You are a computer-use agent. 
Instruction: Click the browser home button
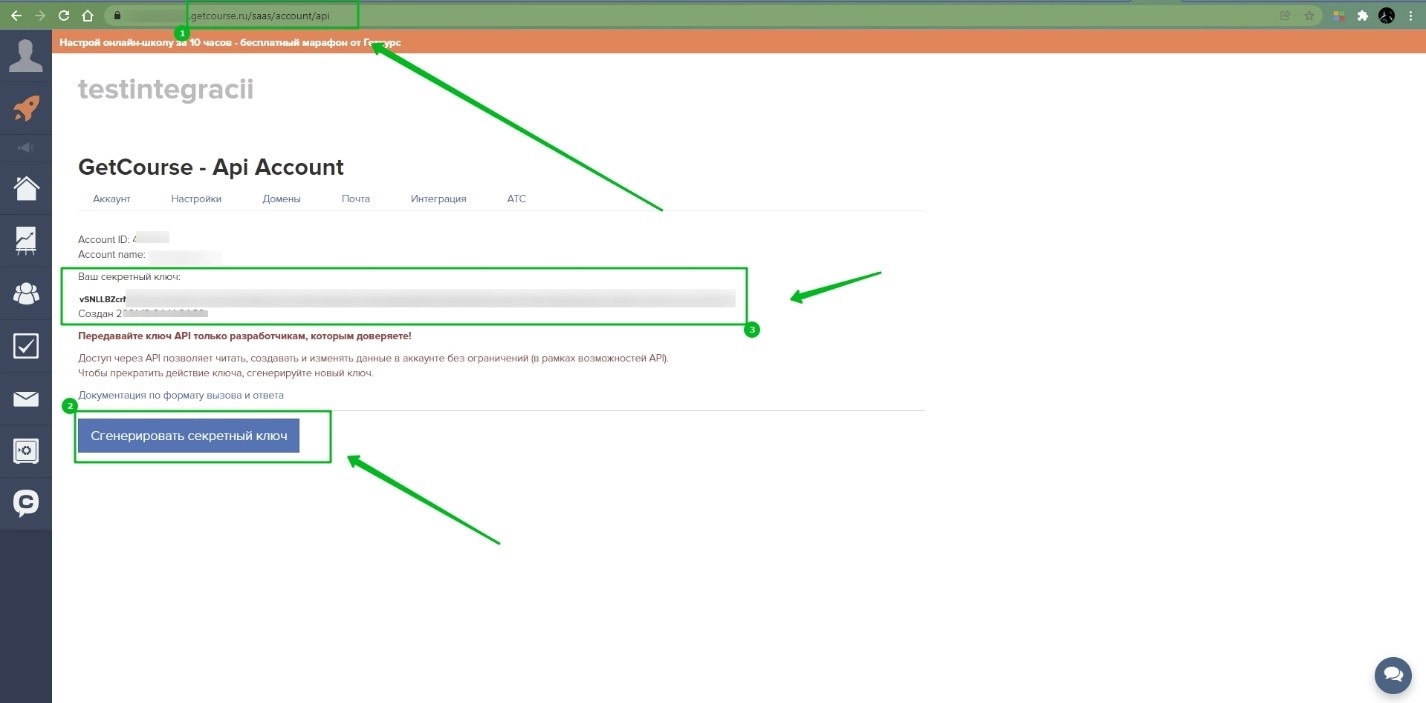(x=87, y=16)
